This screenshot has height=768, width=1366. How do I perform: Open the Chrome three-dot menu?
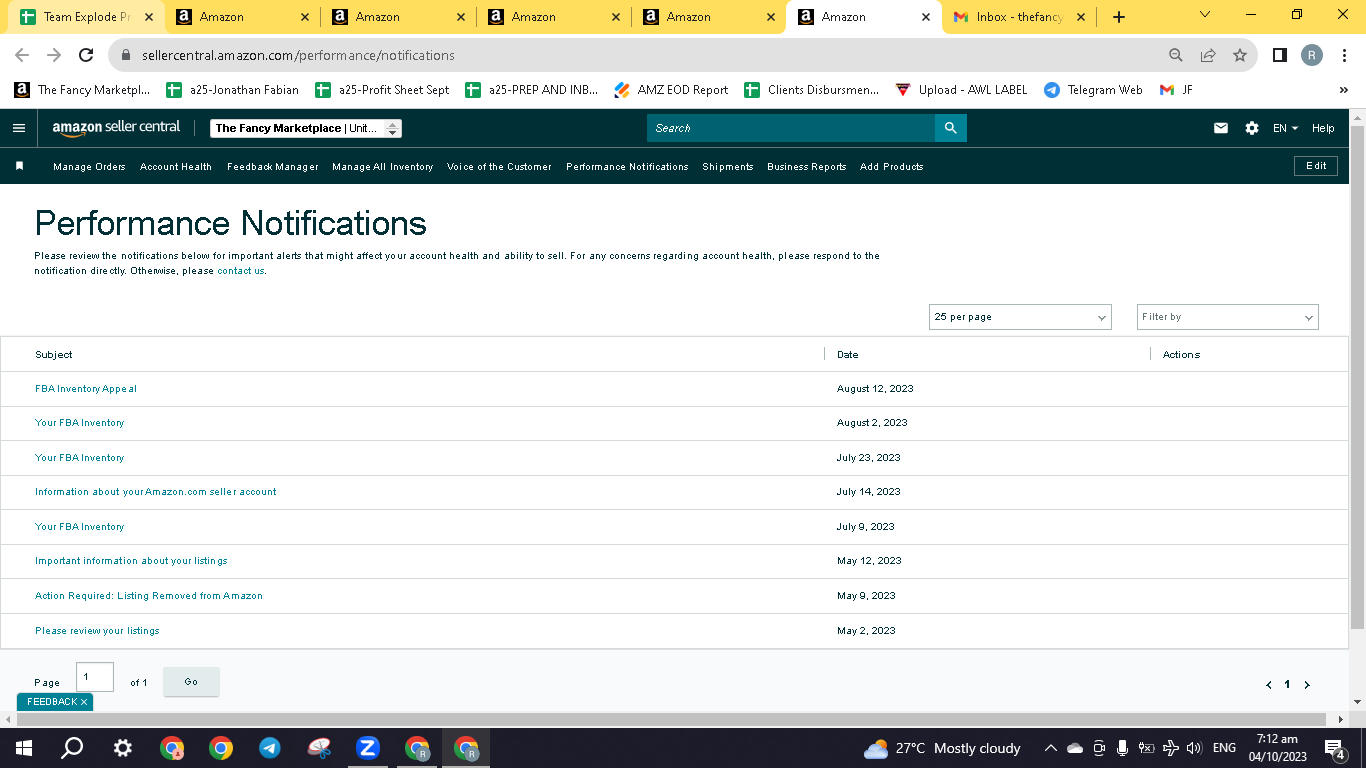pyautogui.click(x=1345, y=56)
